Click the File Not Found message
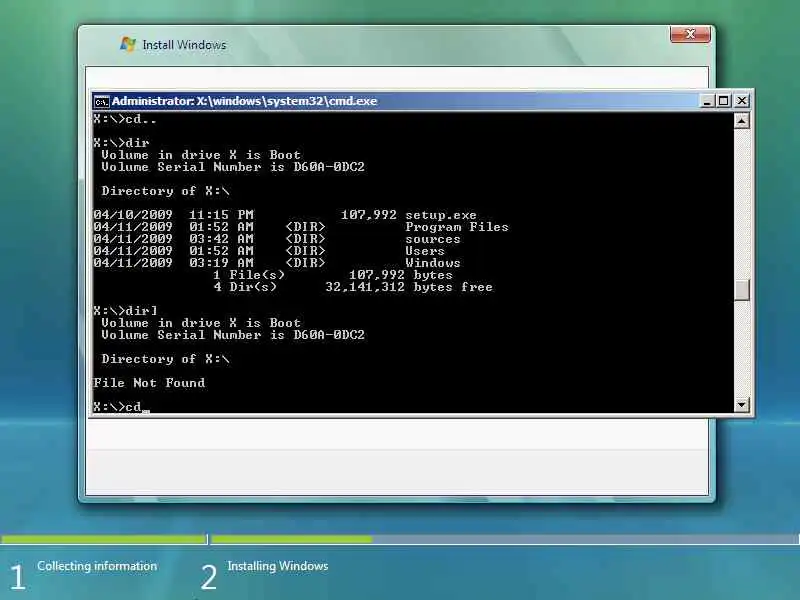Viewport: 800px width, 600px height. click(149, 383)
